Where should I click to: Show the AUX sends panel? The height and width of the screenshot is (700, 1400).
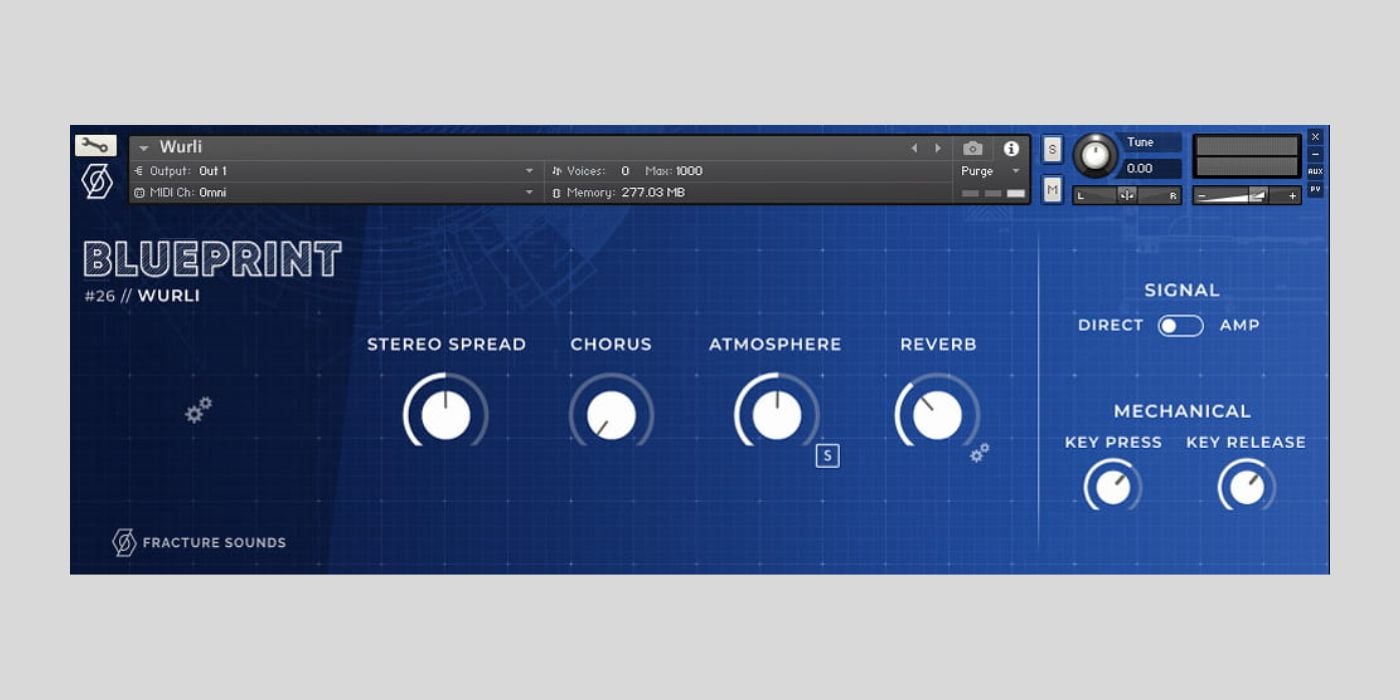tap(1315, 171)
